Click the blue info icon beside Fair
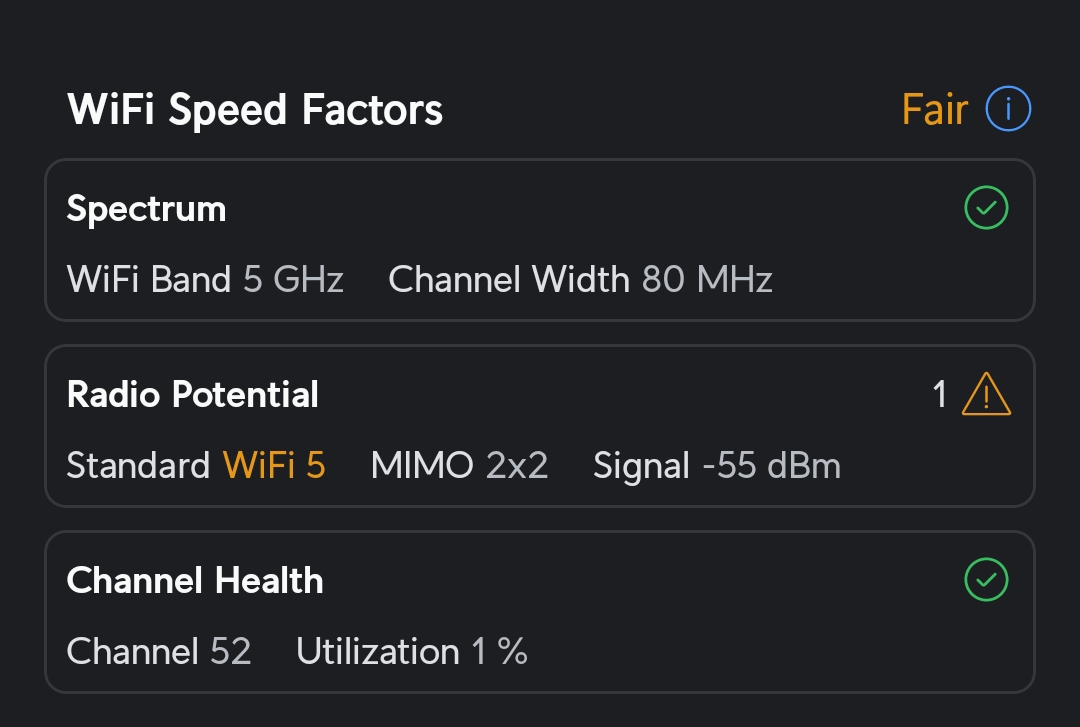The width and height of the screenshot is (1080, 727). pos(1007,109)
